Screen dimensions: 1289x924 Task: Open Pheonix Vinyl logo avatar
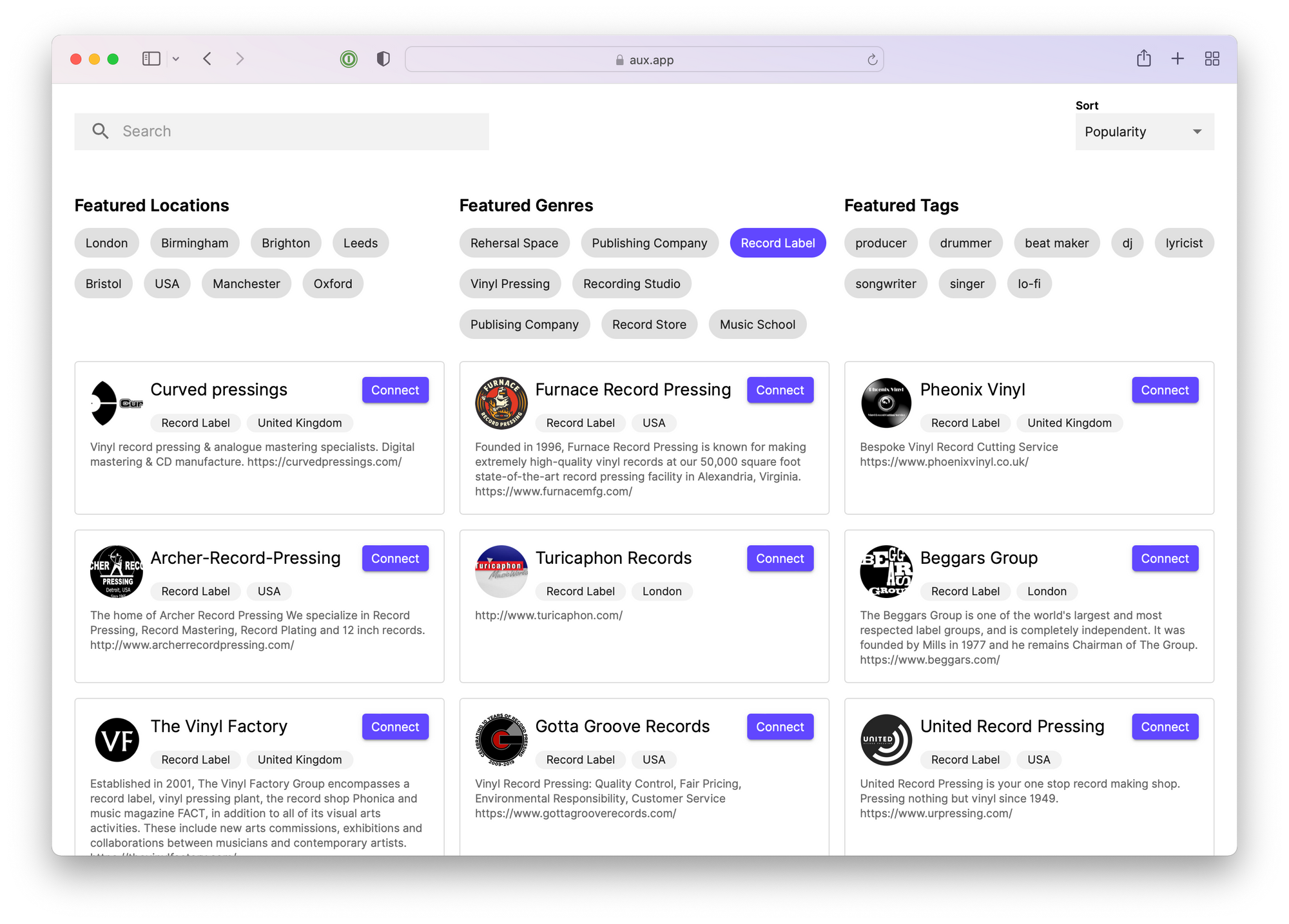click(x=886, y=403)
